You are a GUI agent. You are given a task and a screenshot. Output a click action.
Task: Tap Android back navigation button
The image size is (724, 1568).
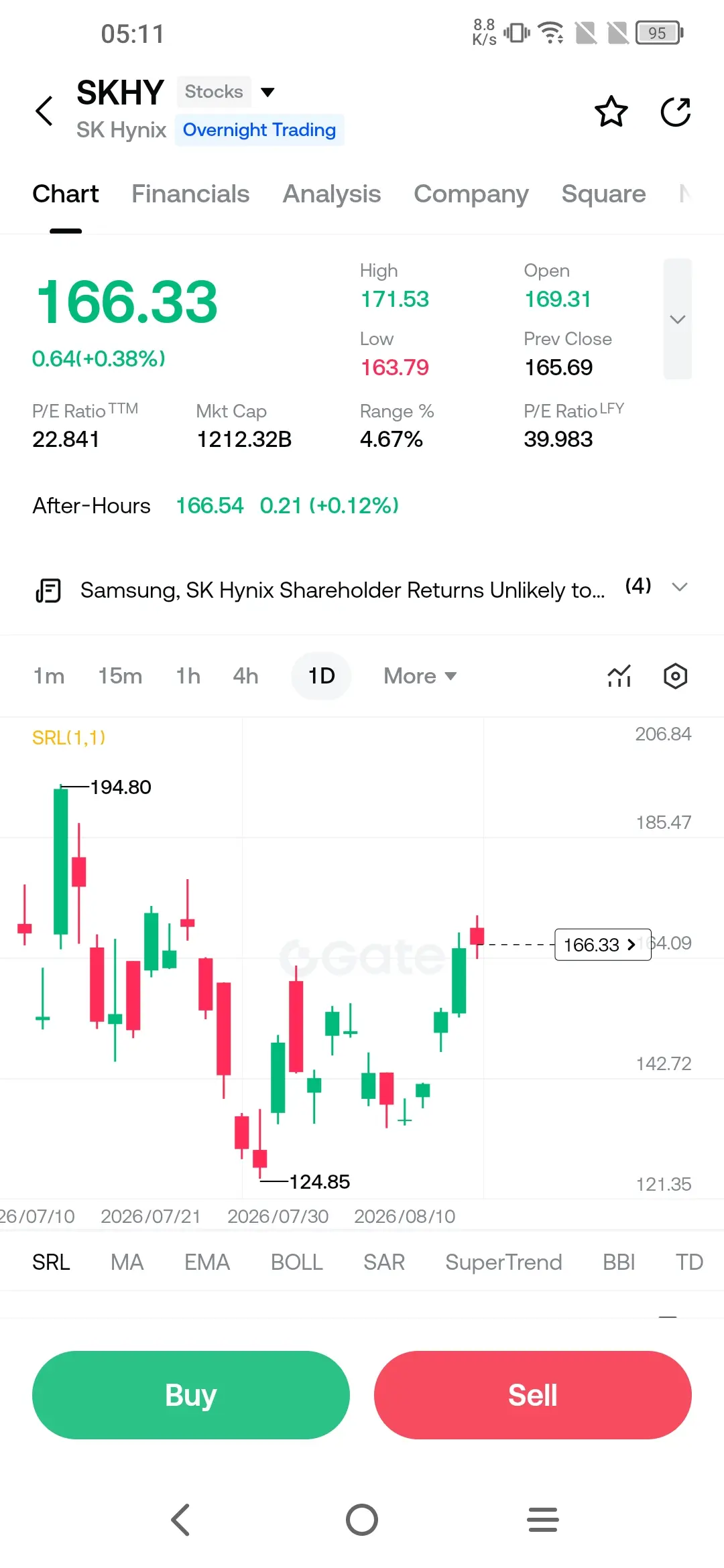tap(181, 1519)
